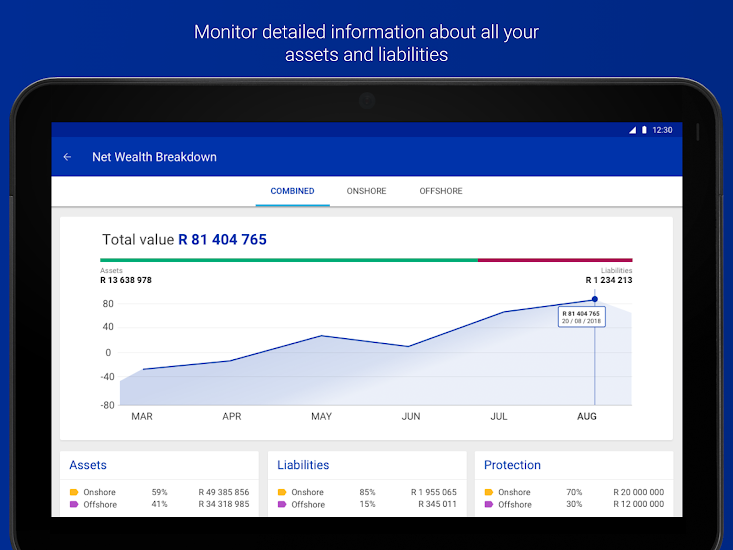The width and height of the screenshot is (733, 550).
Task: Open the Liabilities card heading
Action: click(303, 465)
